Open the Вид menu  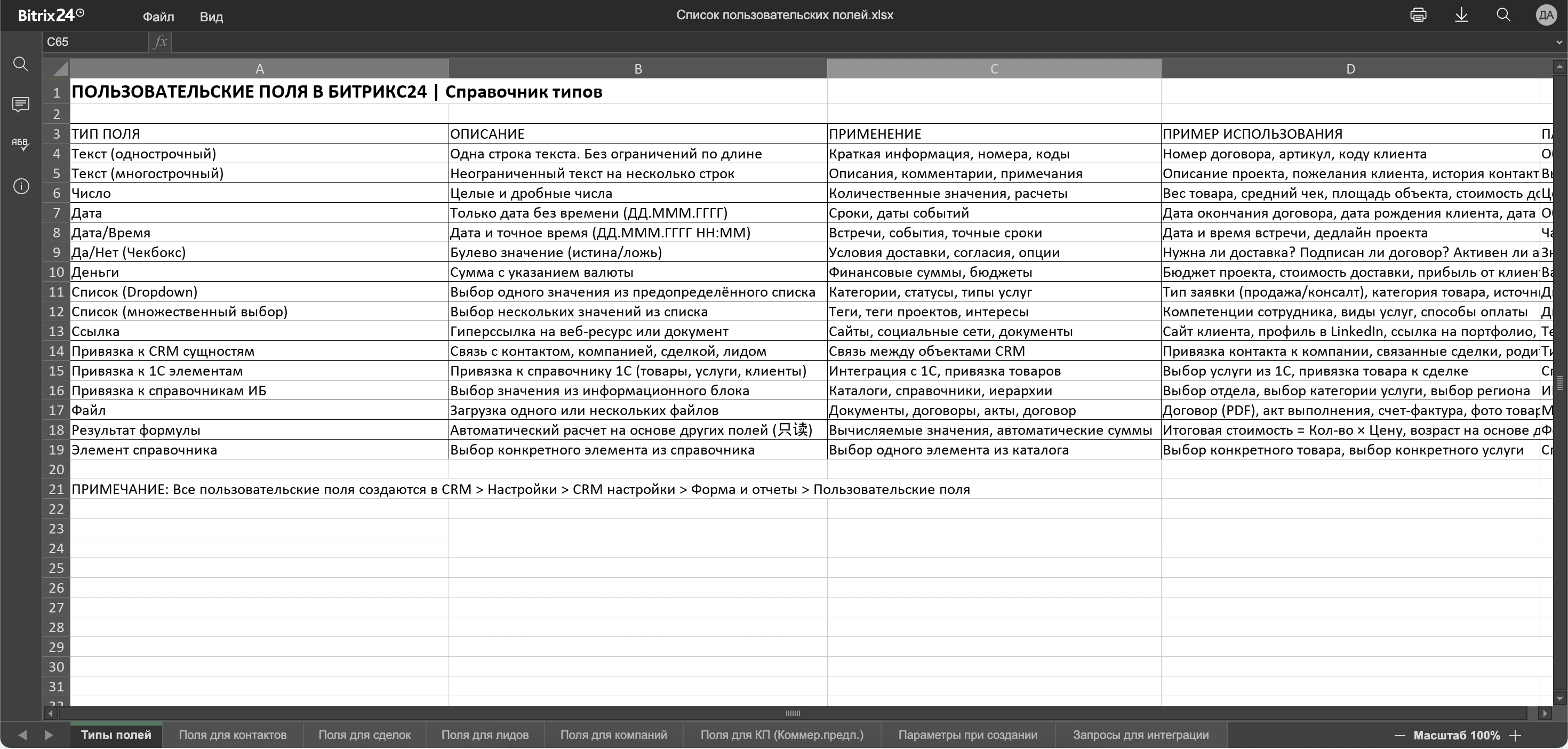[211, 17]
